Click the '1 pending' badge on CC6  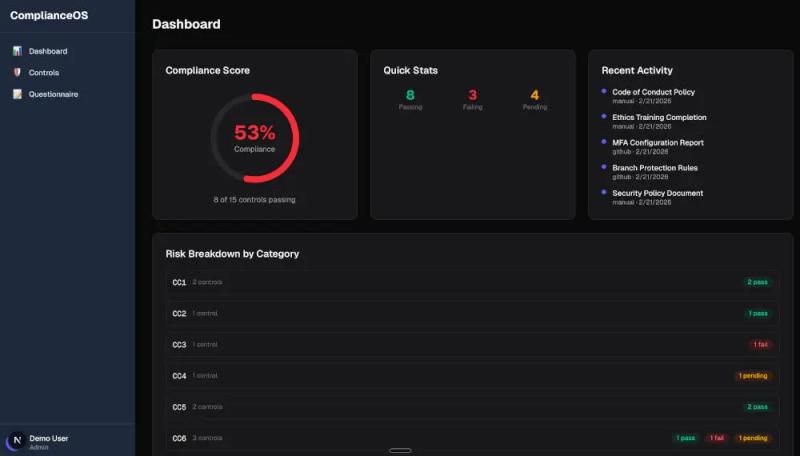coord(753,438)
